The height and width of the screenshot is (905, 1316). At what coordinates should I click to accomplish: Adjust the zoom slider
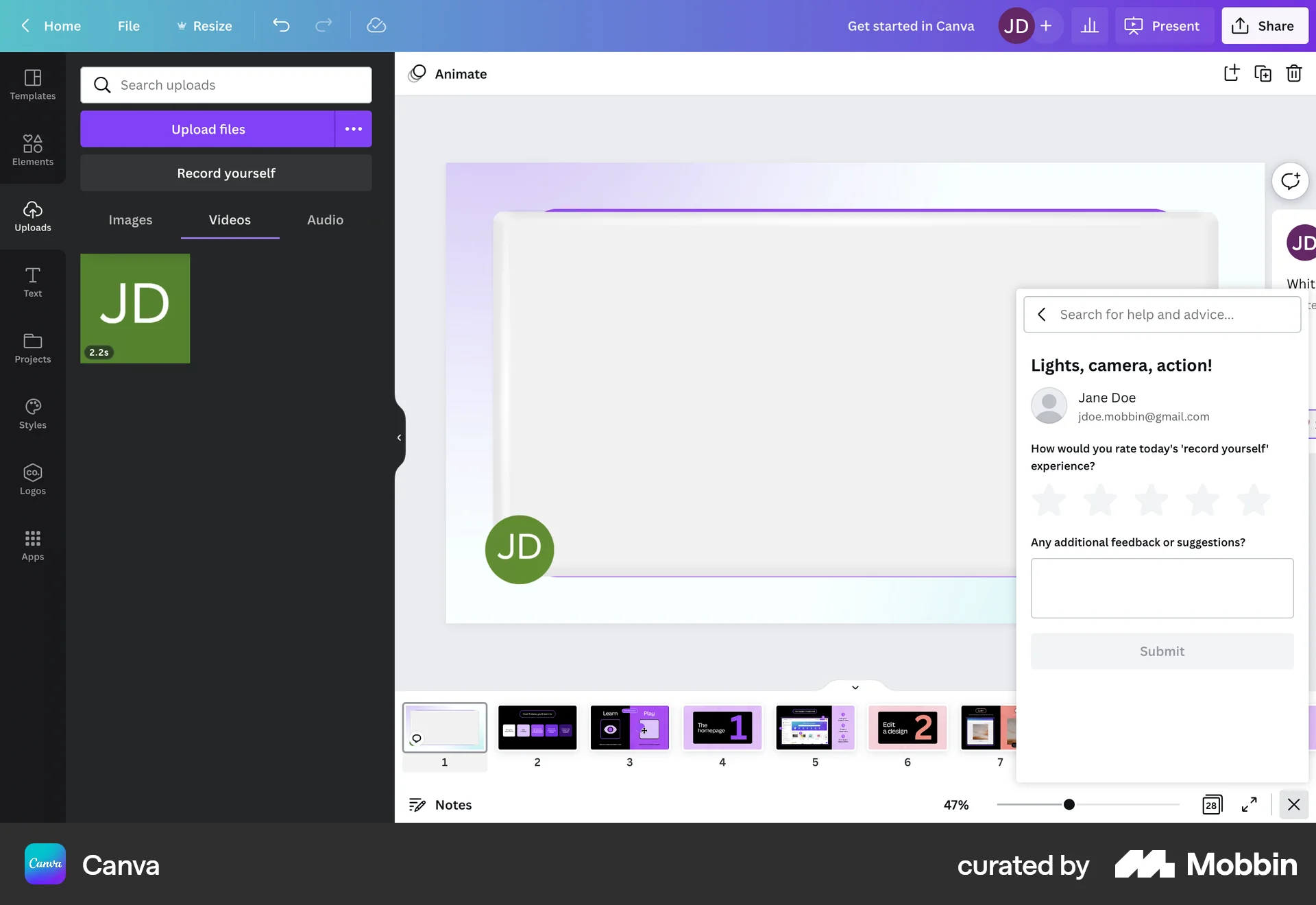[1069, 805]
